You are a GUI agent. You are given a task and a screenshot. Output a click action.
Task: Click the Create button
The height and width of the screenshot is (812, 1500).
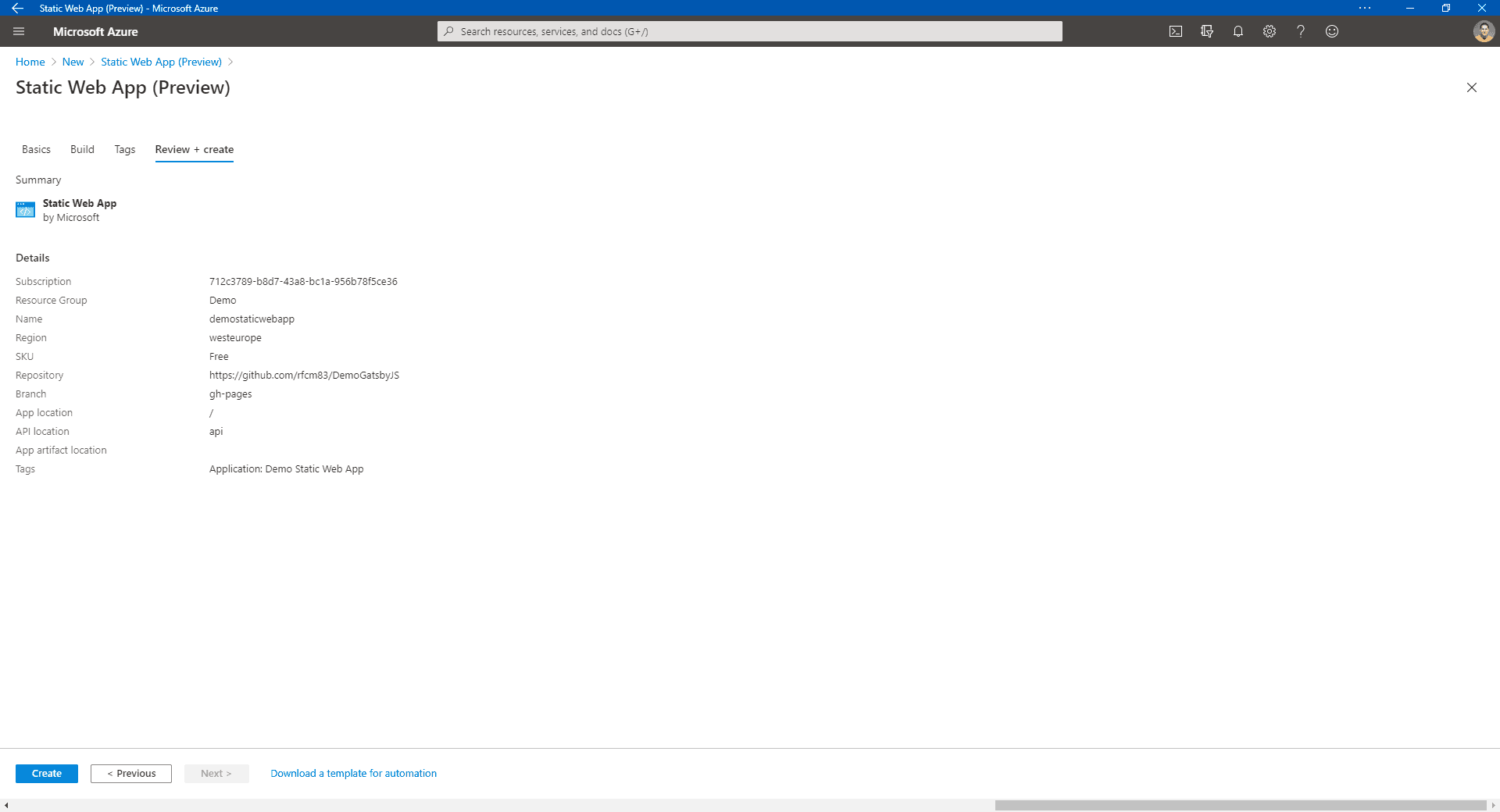click(47, 774)
